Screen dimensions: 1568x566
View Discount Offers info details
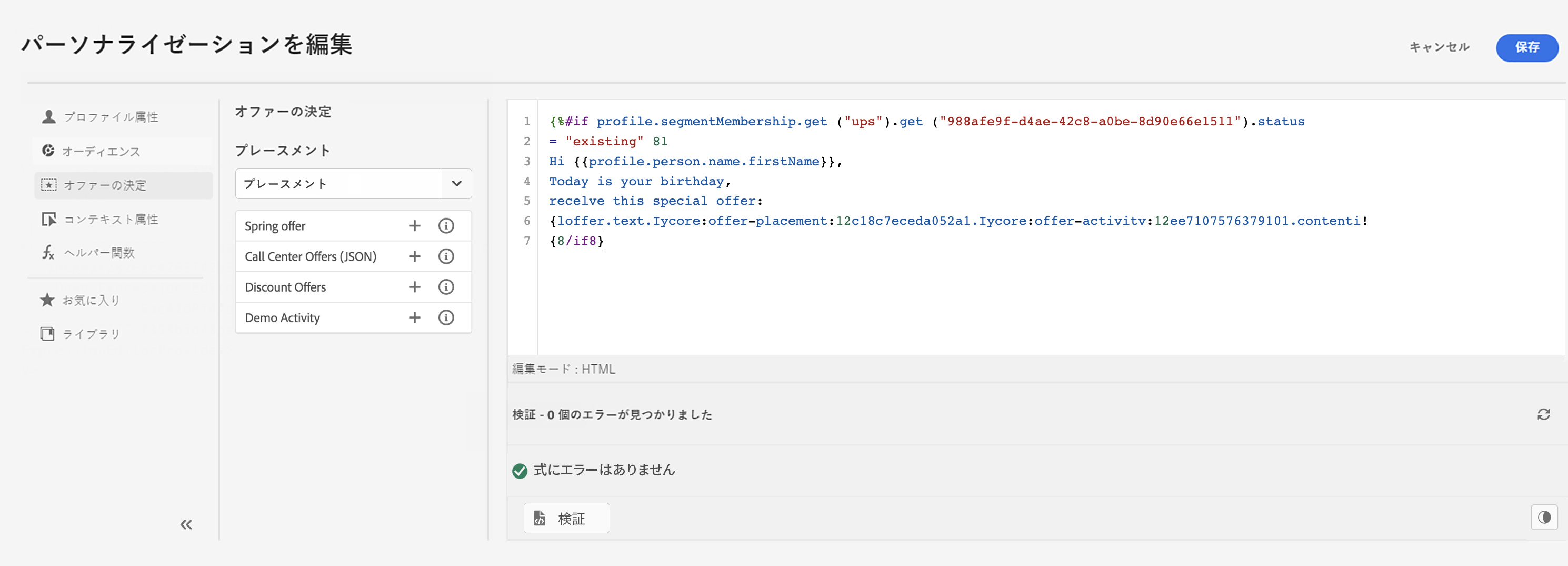[446, 286]
